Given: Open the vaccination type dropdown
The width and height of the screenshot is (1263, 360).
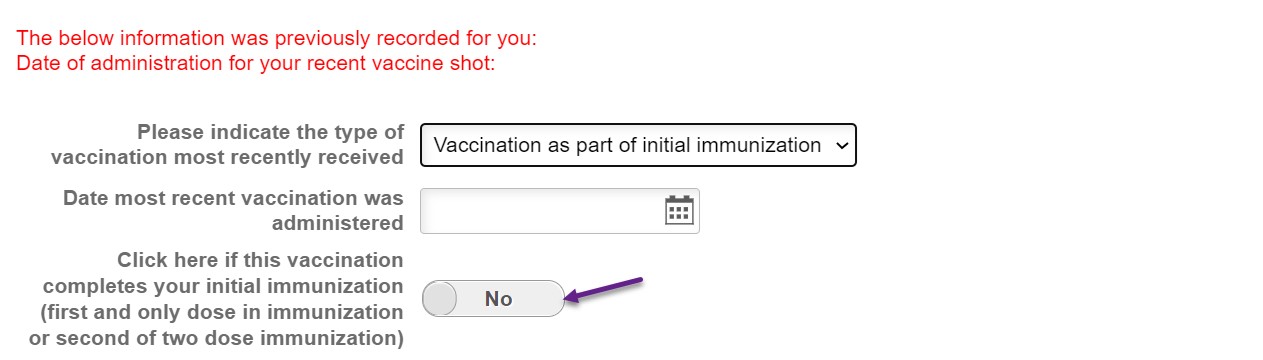Looking at the screenshot, I should pos(638,145).
